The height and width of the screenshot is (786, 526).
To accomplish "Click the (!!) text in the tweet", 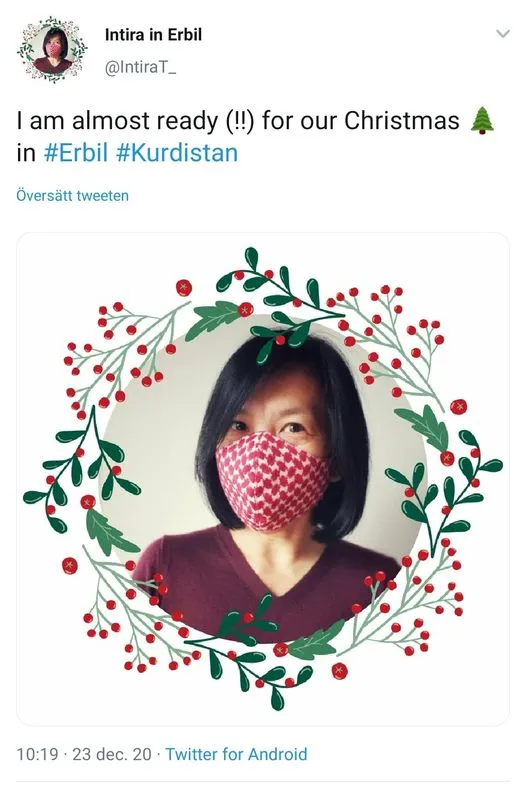I will (240, 121).
